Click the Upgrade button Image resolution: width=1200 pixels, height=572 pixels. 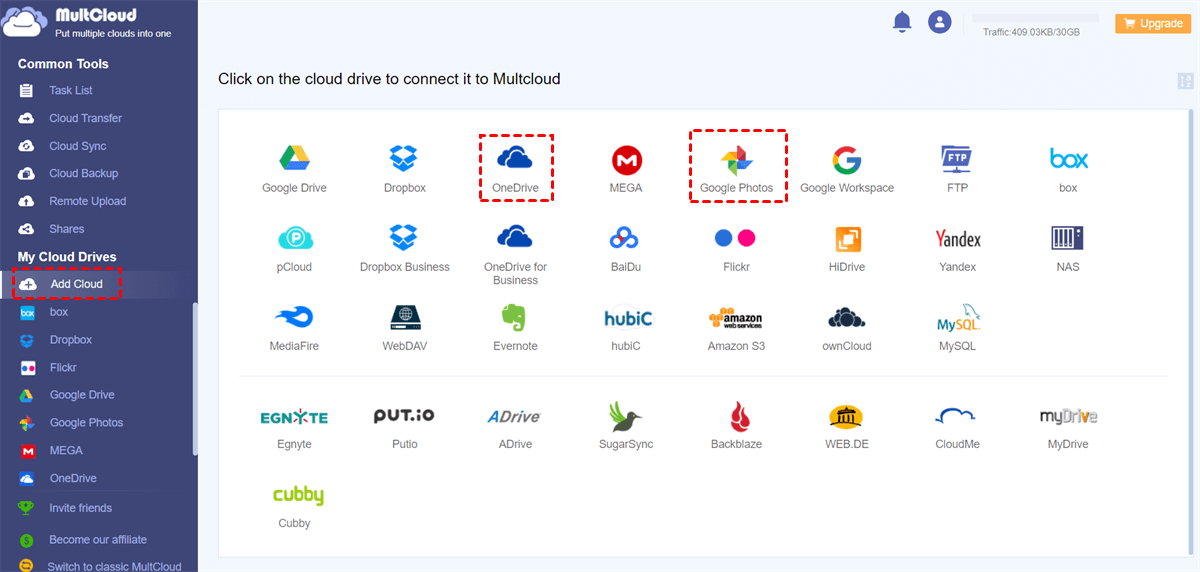click(x=1154, y=23)
